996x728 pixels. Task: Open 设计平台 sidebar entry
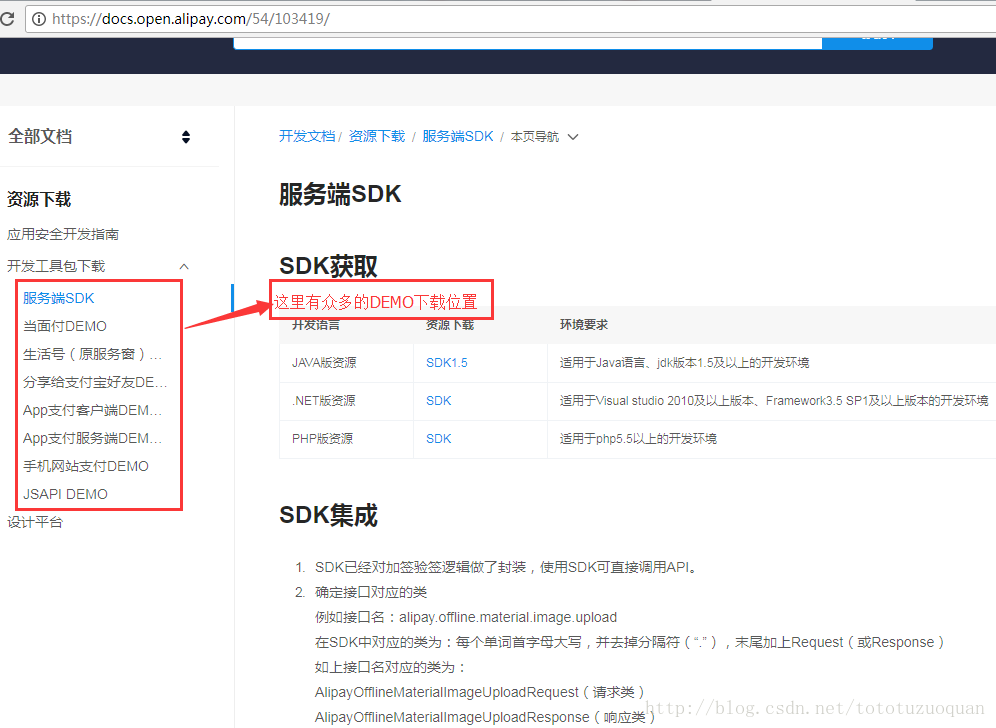[35, 522]
